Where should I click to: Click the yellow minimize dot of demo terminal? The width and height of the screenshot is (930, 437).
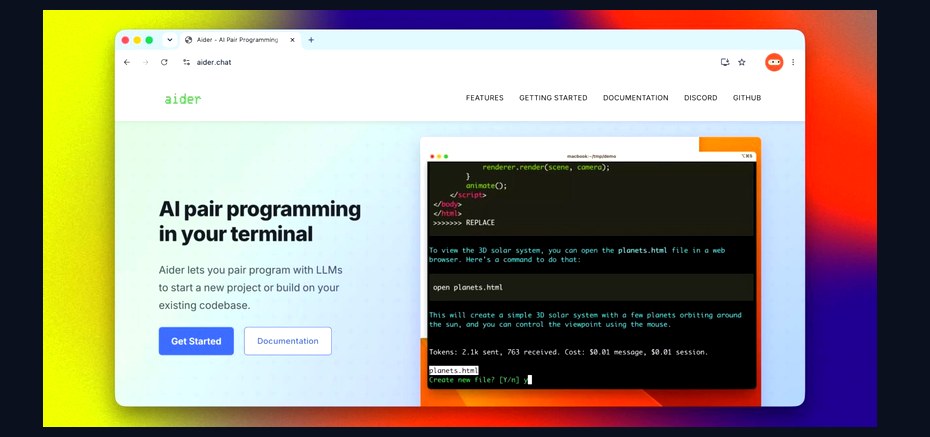[x=439, y=157]
